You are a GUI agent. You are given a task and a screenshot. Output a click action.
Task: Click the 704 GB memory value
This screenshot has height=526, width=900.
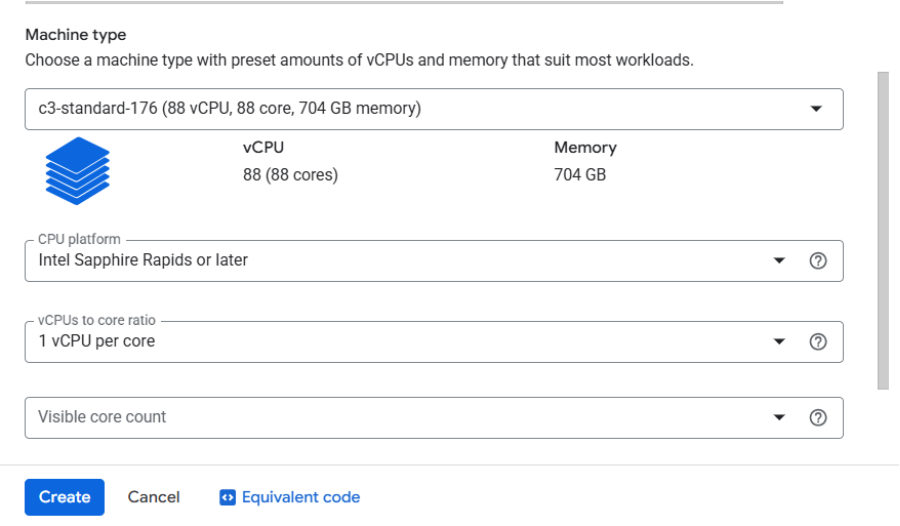click(580, 175)
